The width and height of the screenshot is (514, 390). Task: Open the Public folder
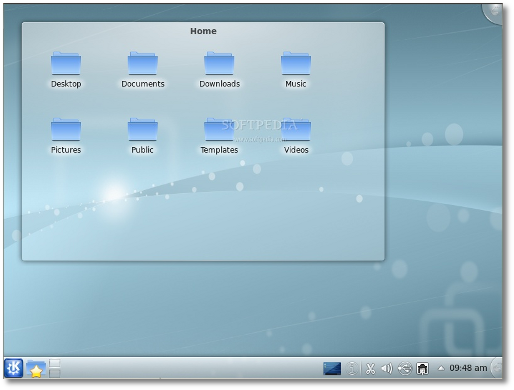pos(143,136)
